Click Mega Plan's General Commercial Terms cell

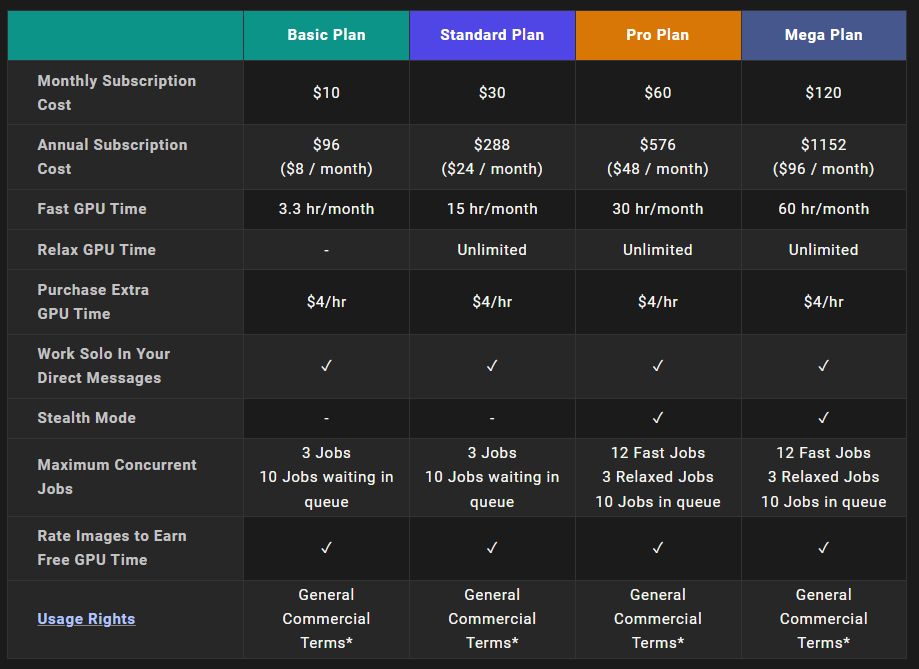(x=823, y=619)
